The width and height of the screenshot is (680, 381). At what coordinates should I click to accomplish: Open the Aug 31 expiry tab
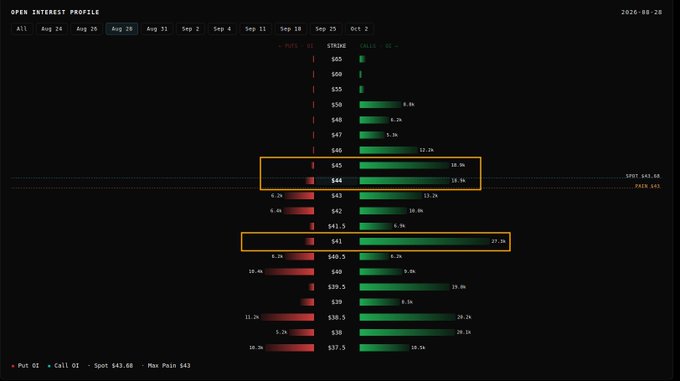pos(157,29)
